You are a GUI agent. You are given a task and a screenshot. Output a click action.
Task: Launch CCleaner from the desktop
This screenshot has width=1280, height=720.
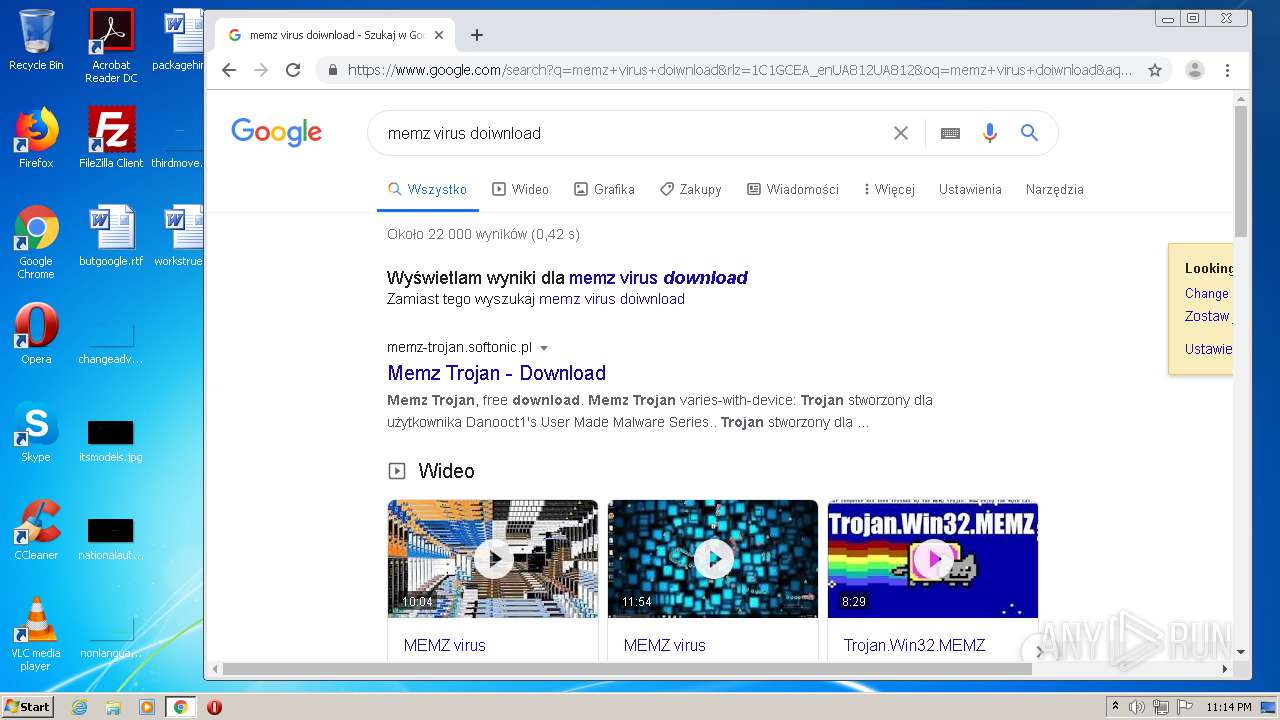coord(36,530)
